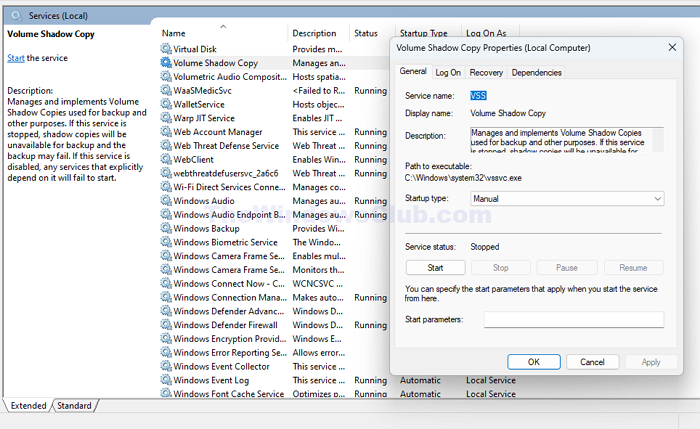The image size is (700, 429).
Task: Click Running status of WaaSMedicSvc
Action: 370,91
